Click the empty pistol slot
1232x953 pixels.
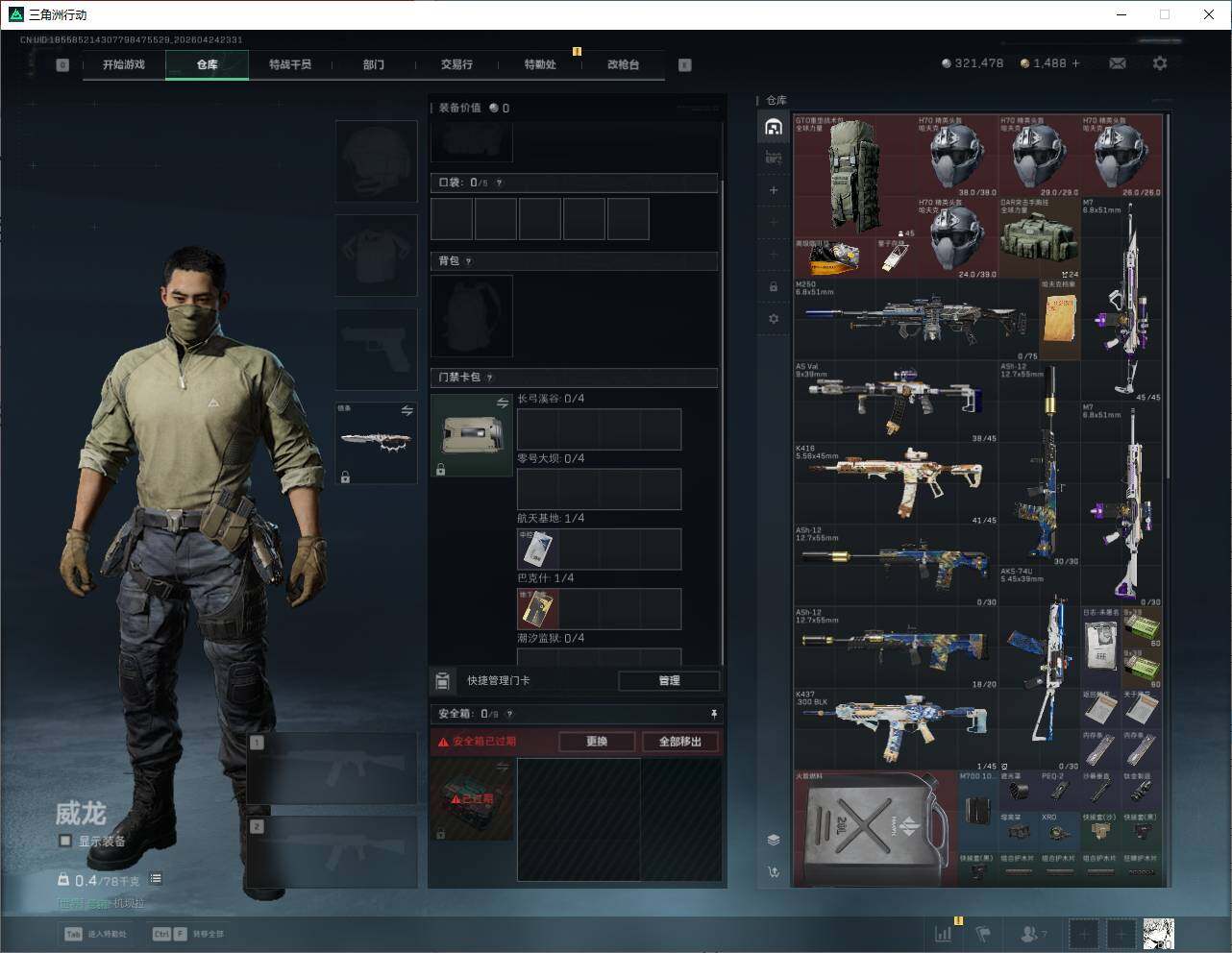376,349
